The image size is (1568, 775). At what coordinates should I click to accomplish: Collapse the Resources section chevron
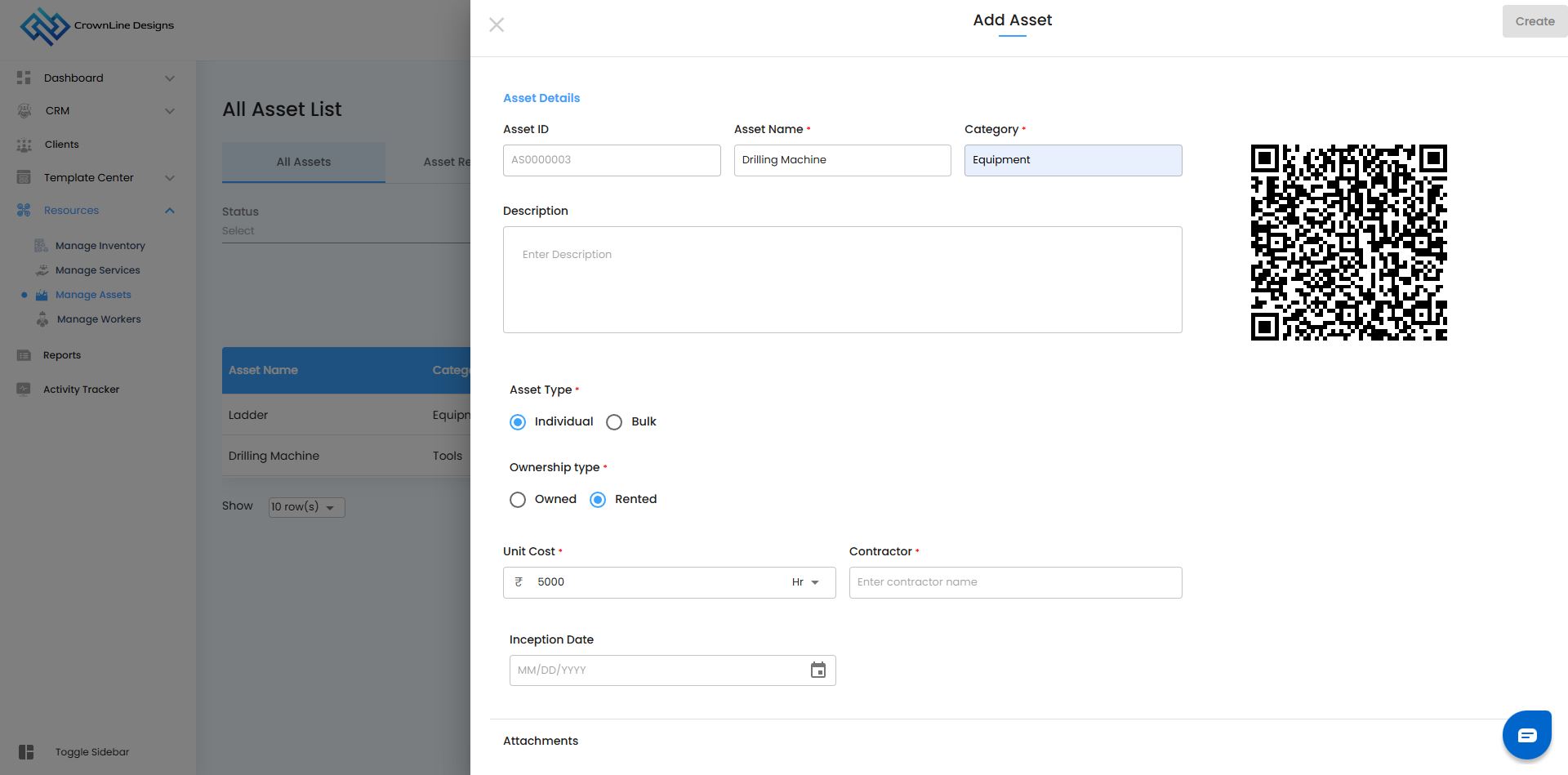(x=170, y=211)
